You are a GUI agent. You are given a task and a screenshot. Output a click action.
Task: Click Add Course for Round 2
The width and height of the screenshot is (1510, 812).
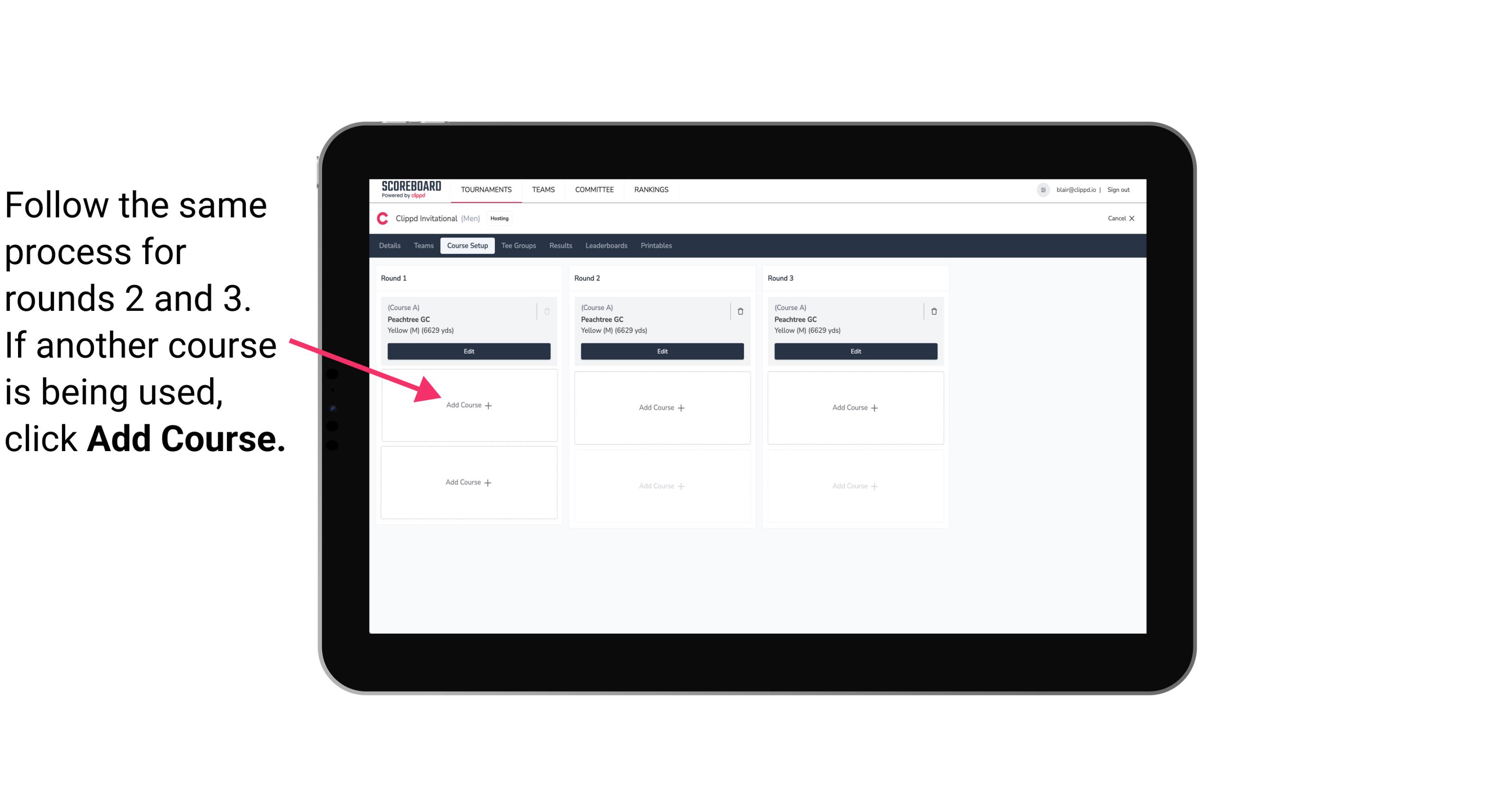tap(661, 407)
